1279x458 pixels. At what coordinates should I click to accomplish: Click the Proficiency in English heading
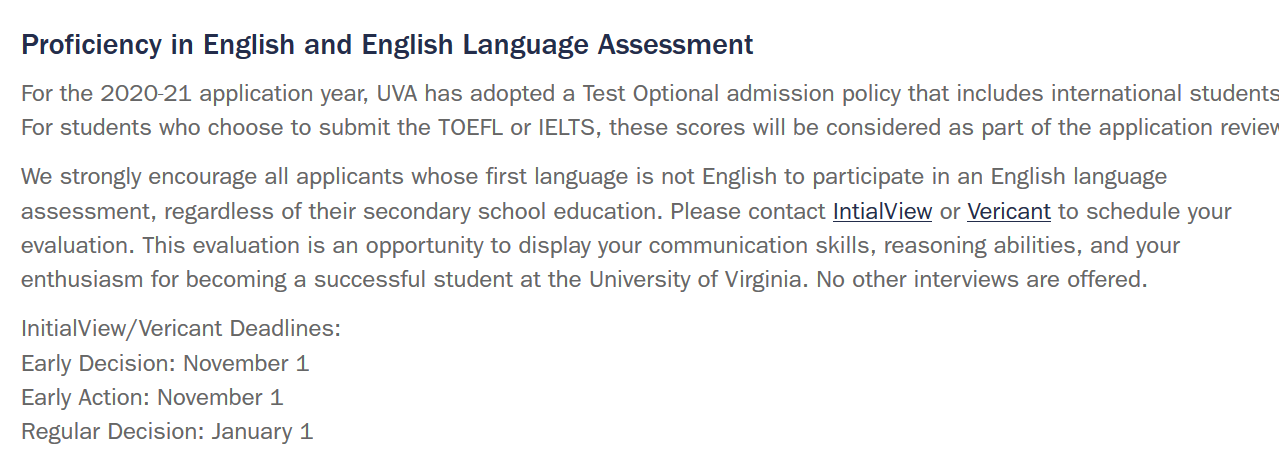[x=387, y=44]
